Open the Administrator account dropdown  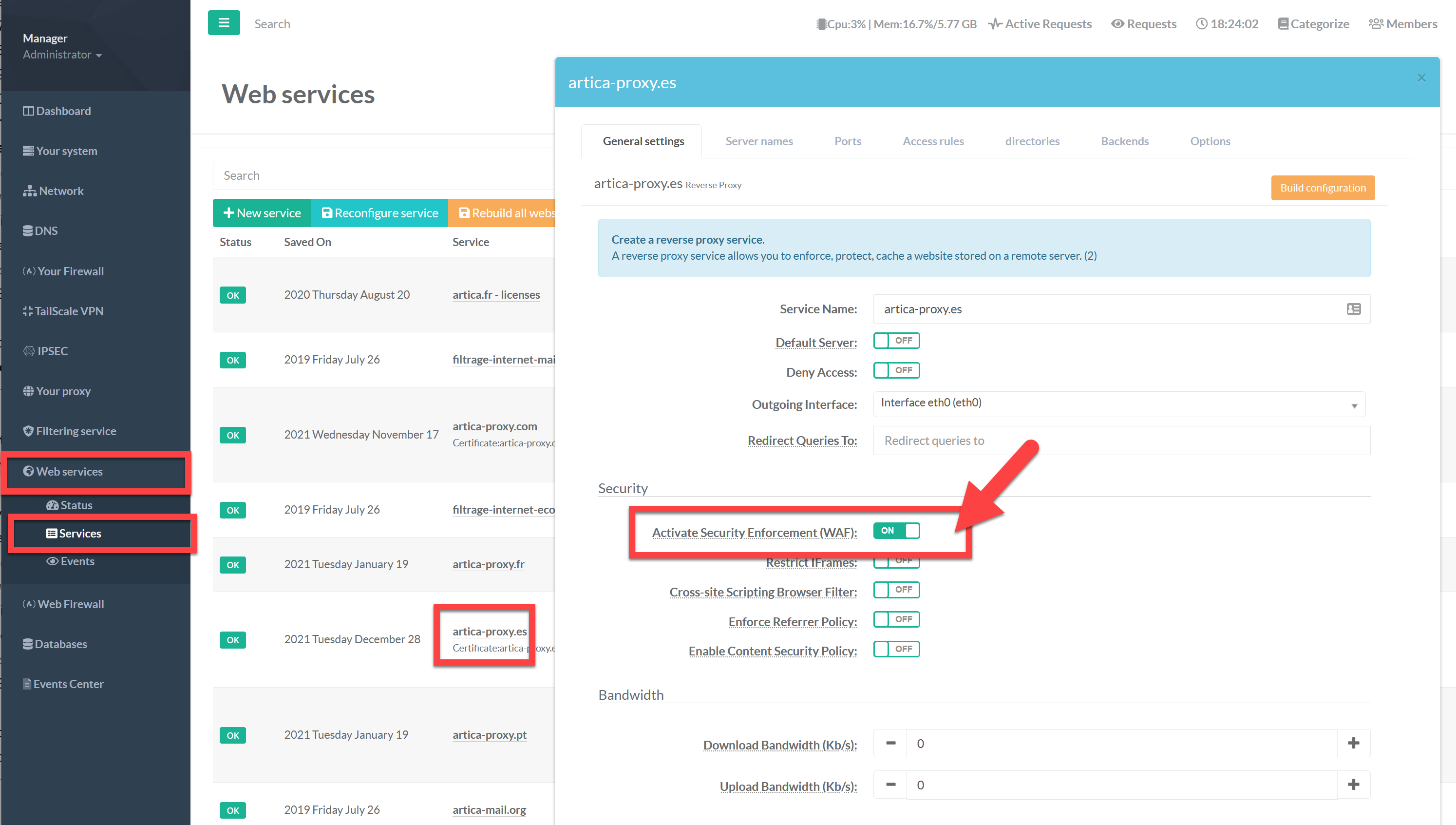pyautogui.click(x=62, y=55)
